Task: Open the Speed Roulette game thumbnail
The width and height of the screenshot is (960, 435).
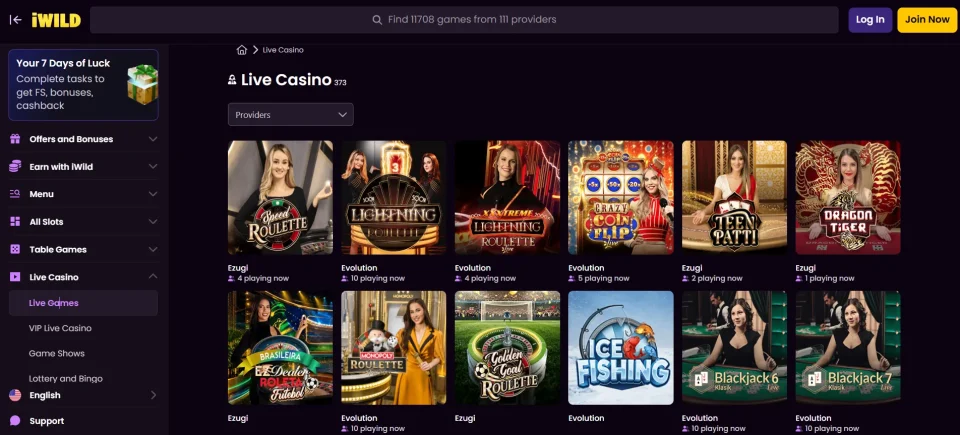Action: click(280, 197)
